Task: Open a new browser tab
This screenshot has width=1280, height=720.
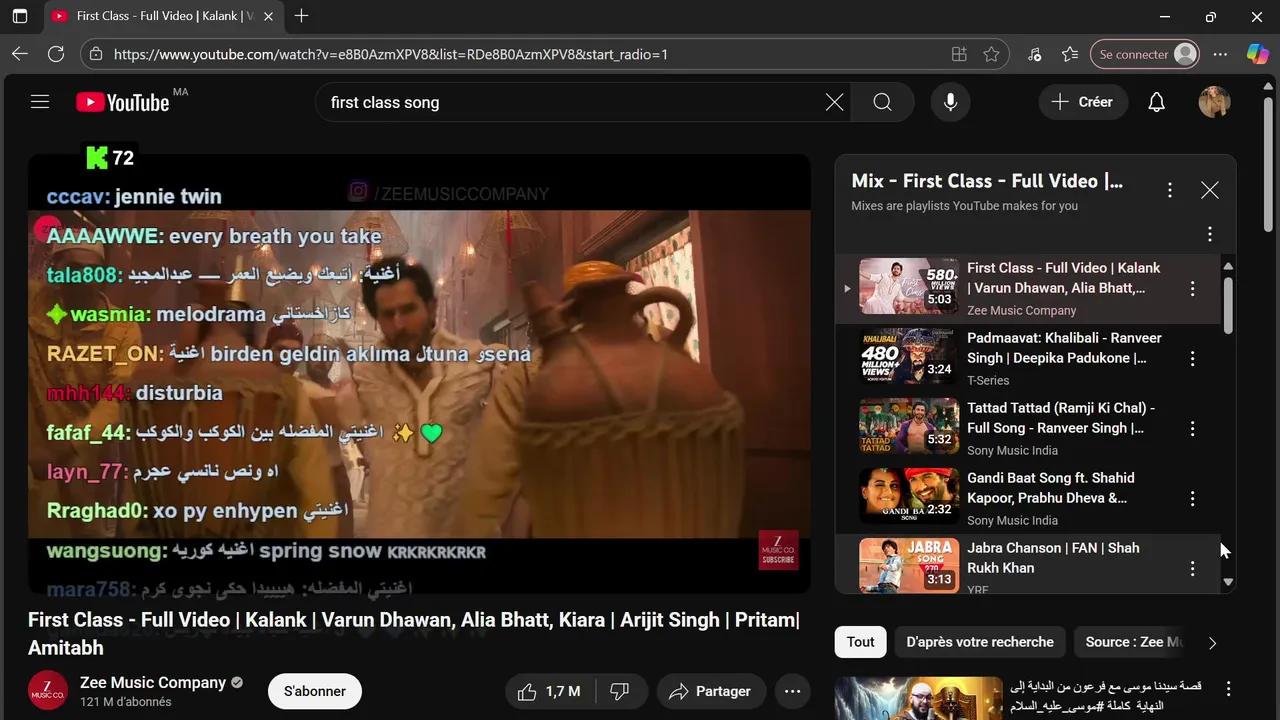Action: pyautogui.click(x=301, y=16)
